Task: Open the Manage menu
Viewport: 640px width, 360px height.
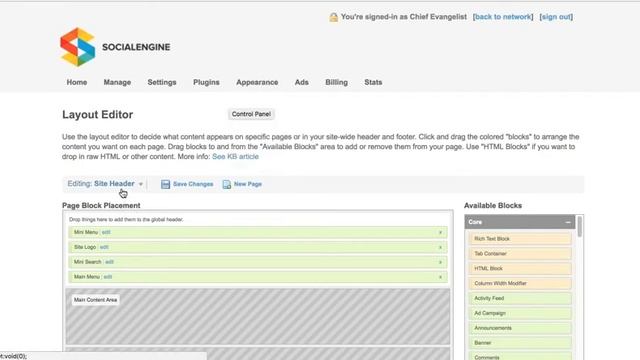Action: pyautogui.click(x=117, y=82)
